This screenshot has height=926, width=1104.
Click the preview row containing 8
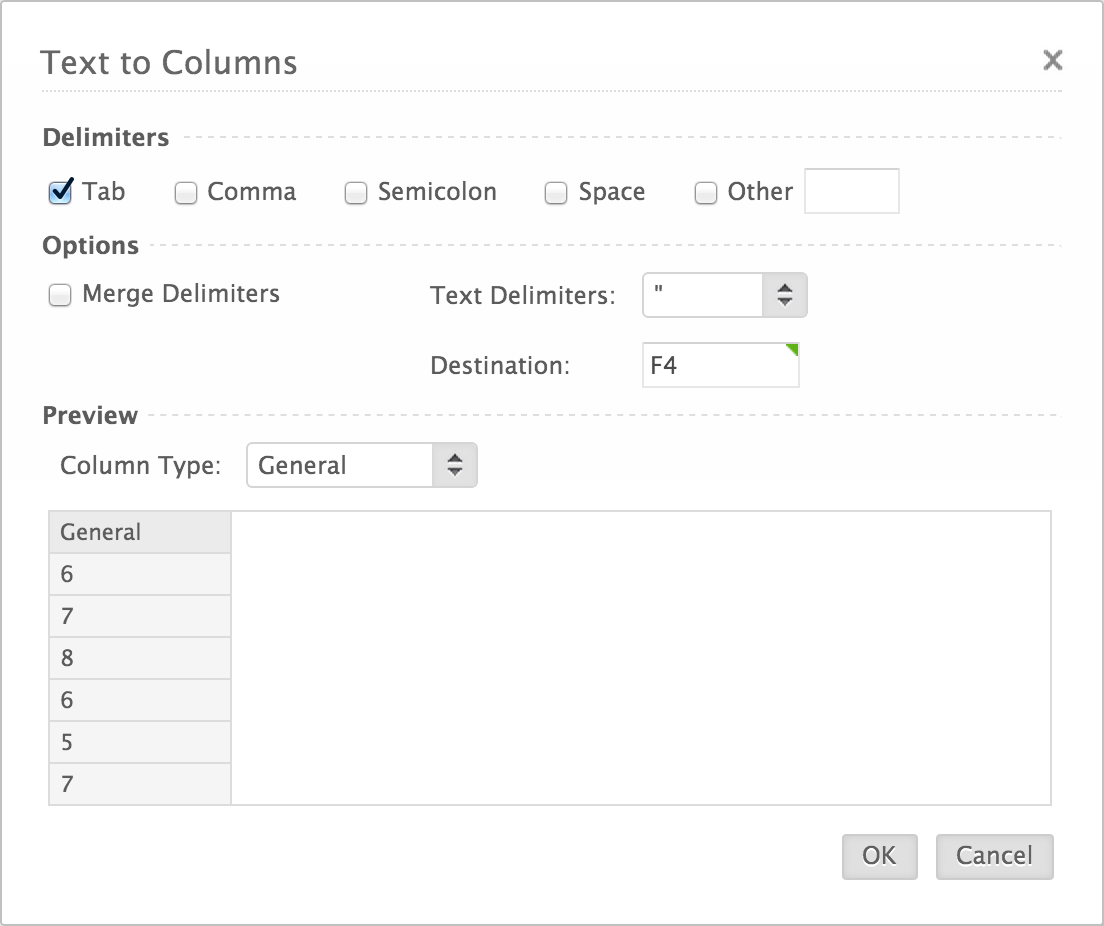point(140,658)
